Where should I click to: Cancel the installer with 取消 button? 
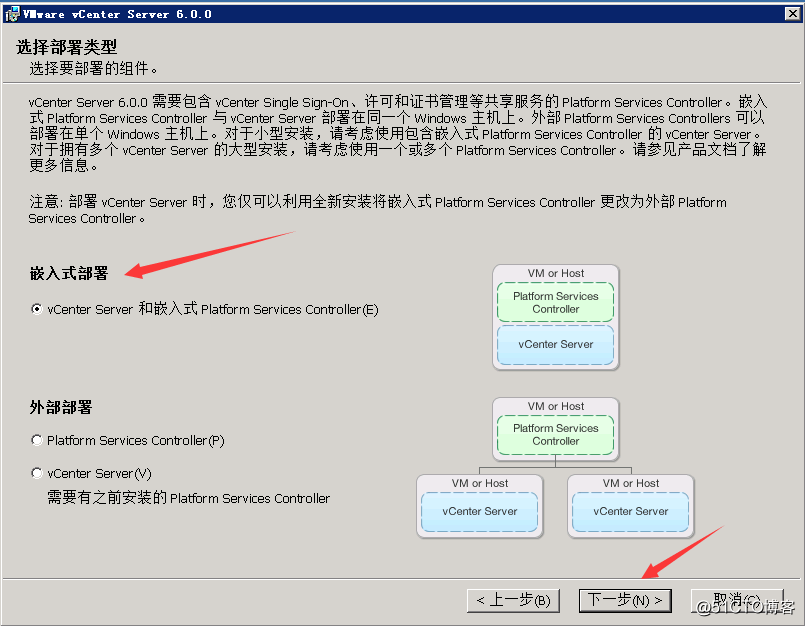[x=737, y=600]
